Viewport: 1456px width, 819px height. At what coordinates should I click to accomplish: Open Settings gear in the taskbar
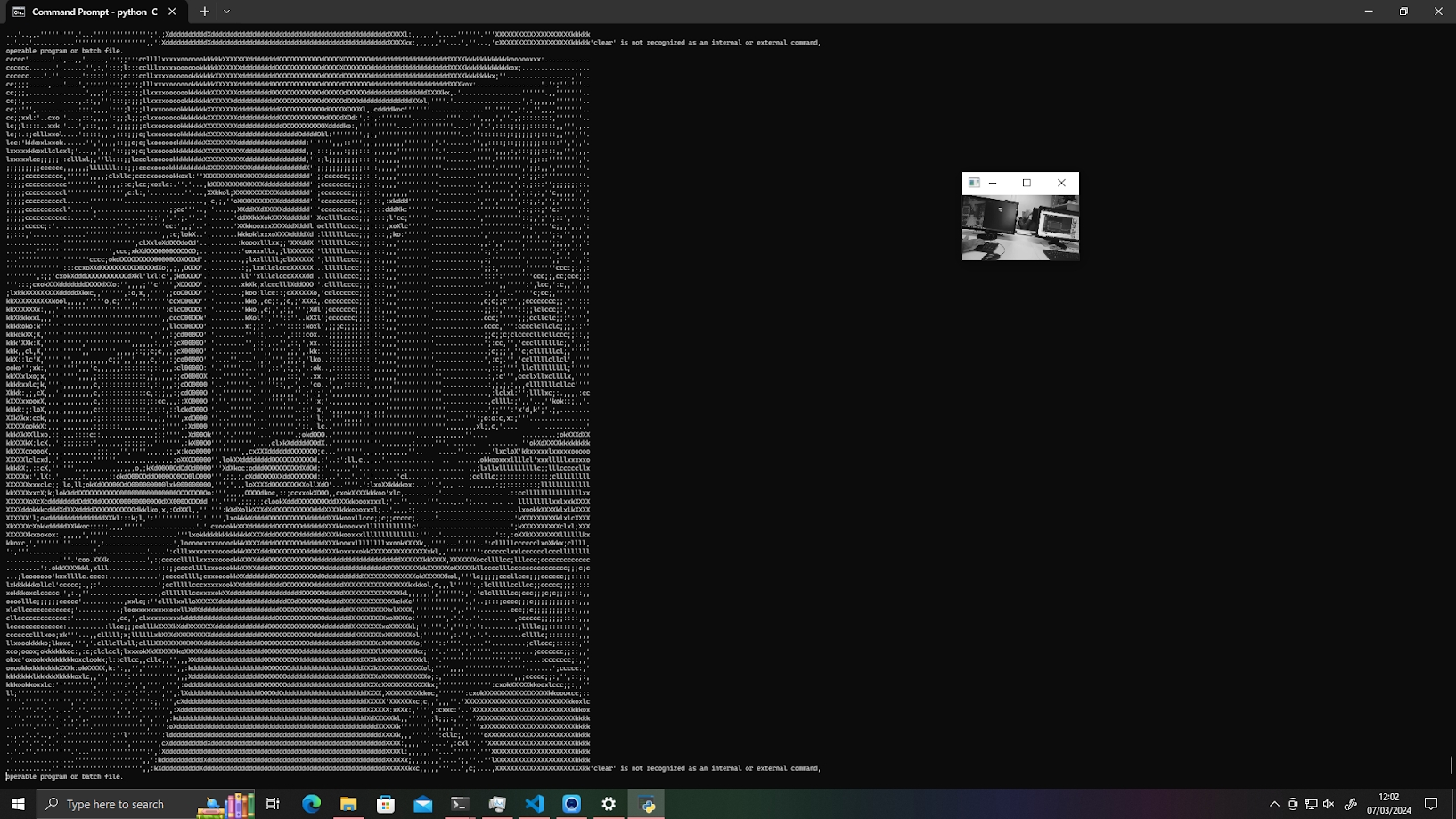pyautogui.click(x=609, y=804)
